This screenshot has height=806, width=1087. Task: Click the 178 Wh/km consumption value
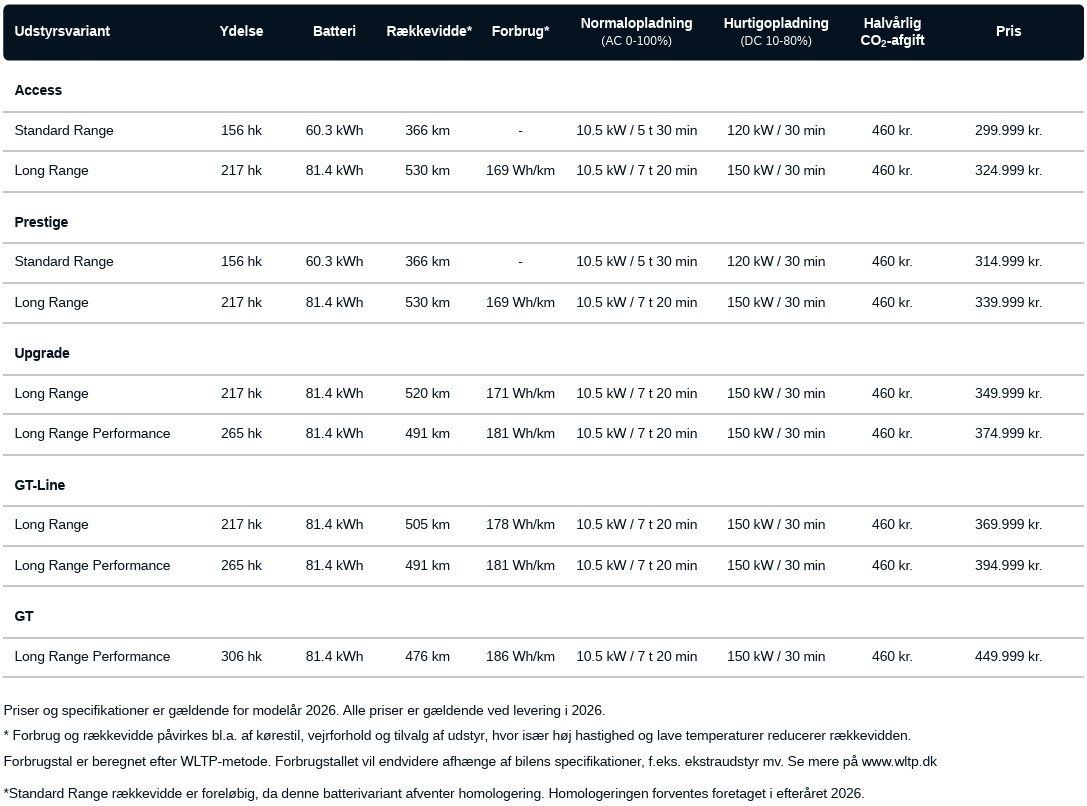(x=520, y=524)
